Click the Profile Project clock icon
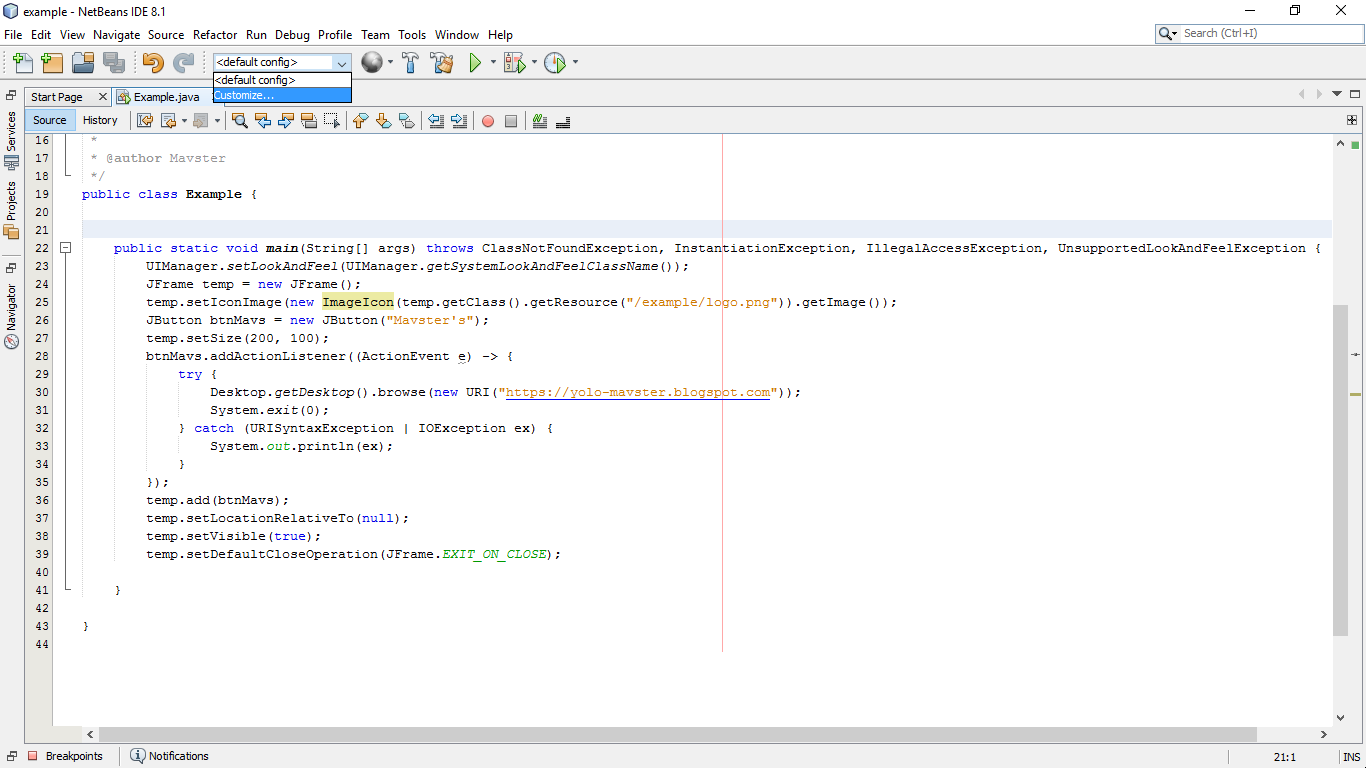Viewport: 1366px width, 768px height. pyautogui.click(x=556, y=62)
